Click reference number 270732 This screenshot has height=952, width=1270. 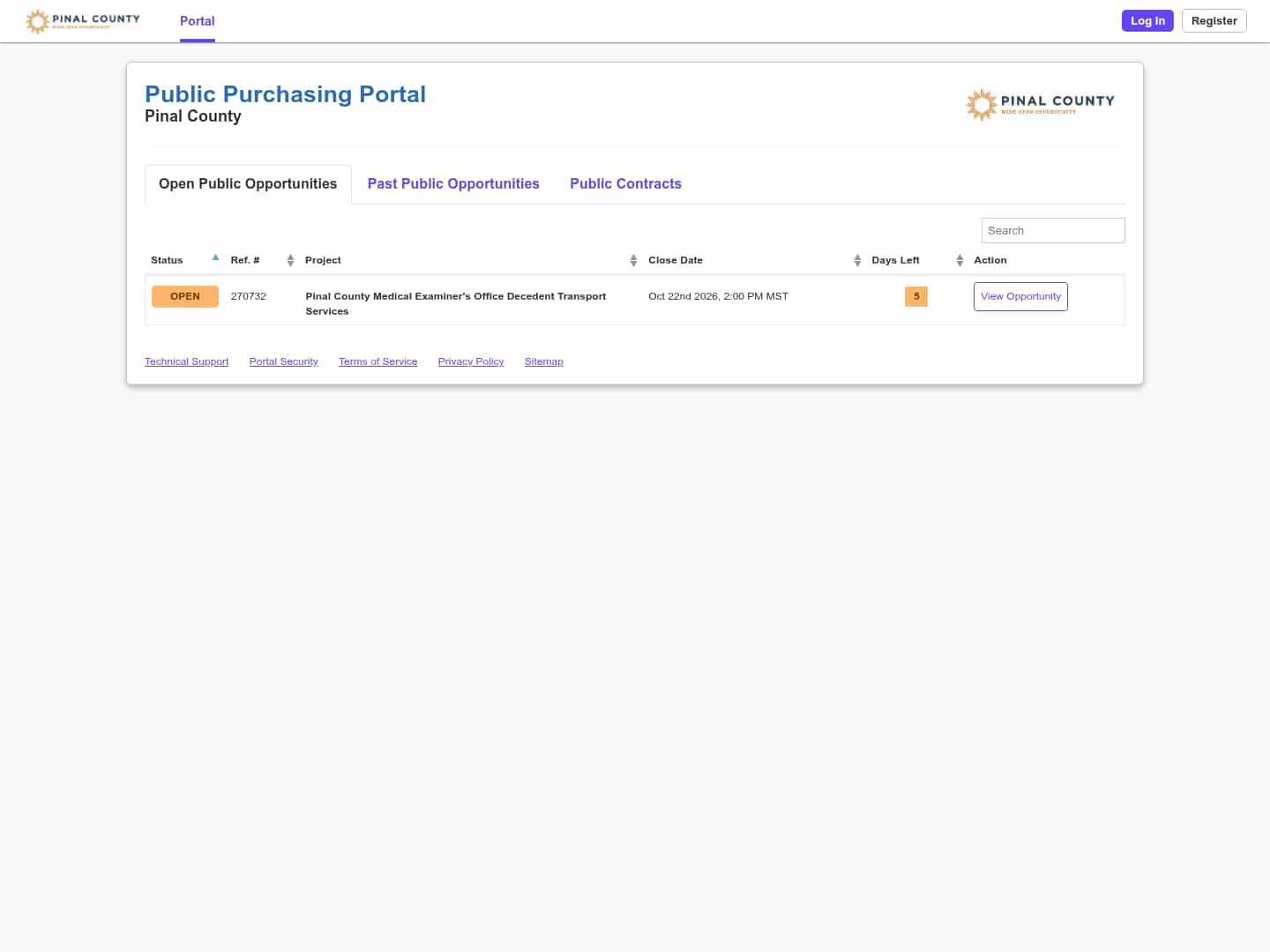[249, 296]
